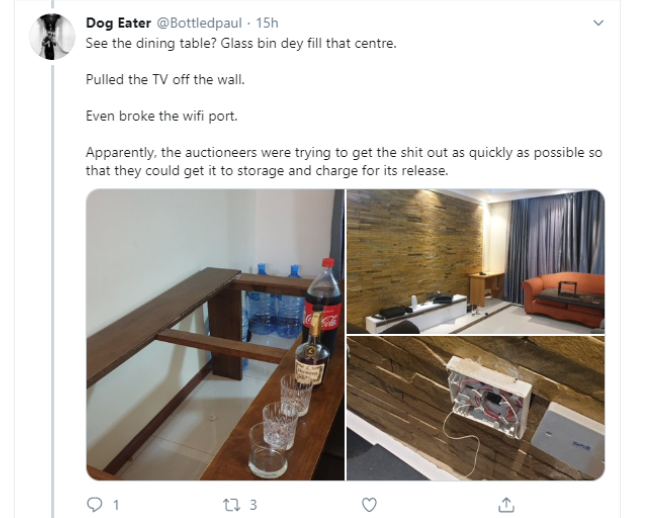Viewport: 650px width, 518px height.
Task: Open the Dog Eater display name link
Action: point(118,23)
